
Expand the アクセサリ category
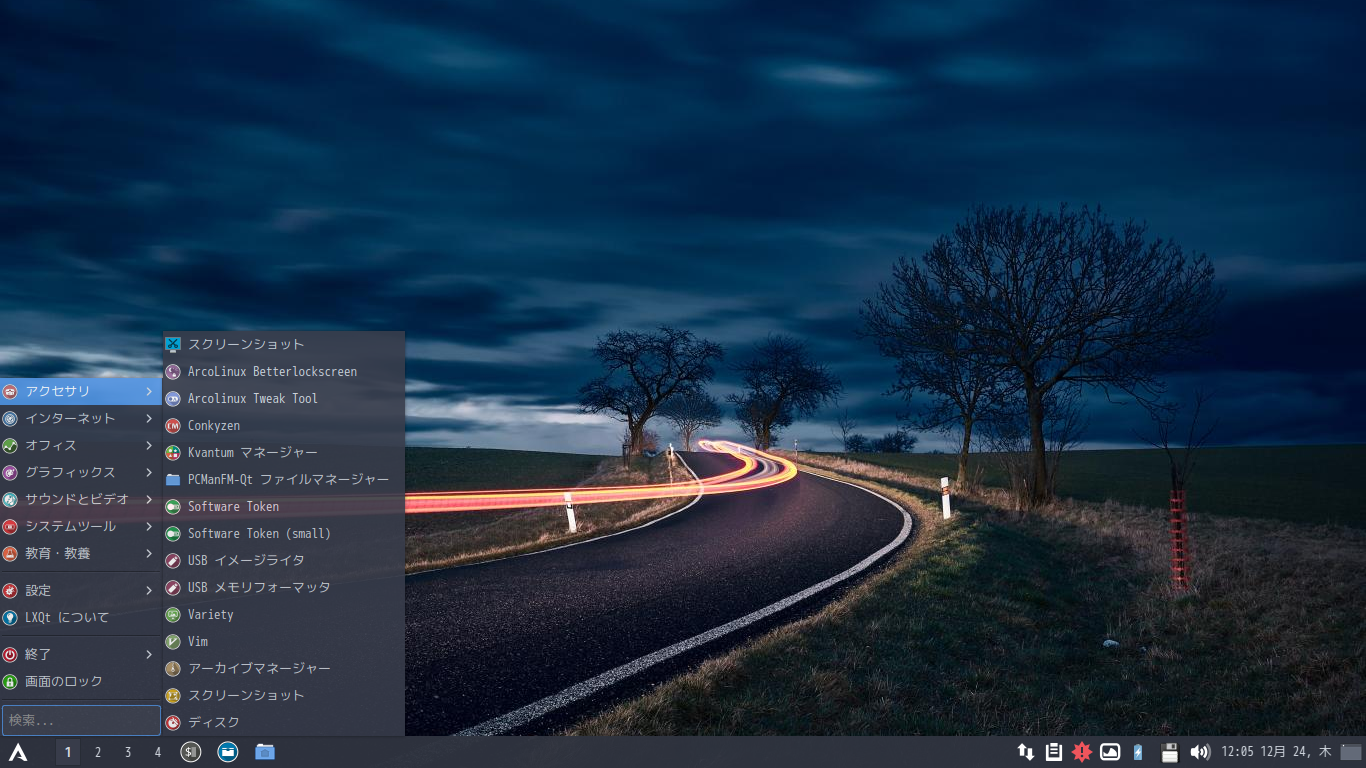[80, 391]
